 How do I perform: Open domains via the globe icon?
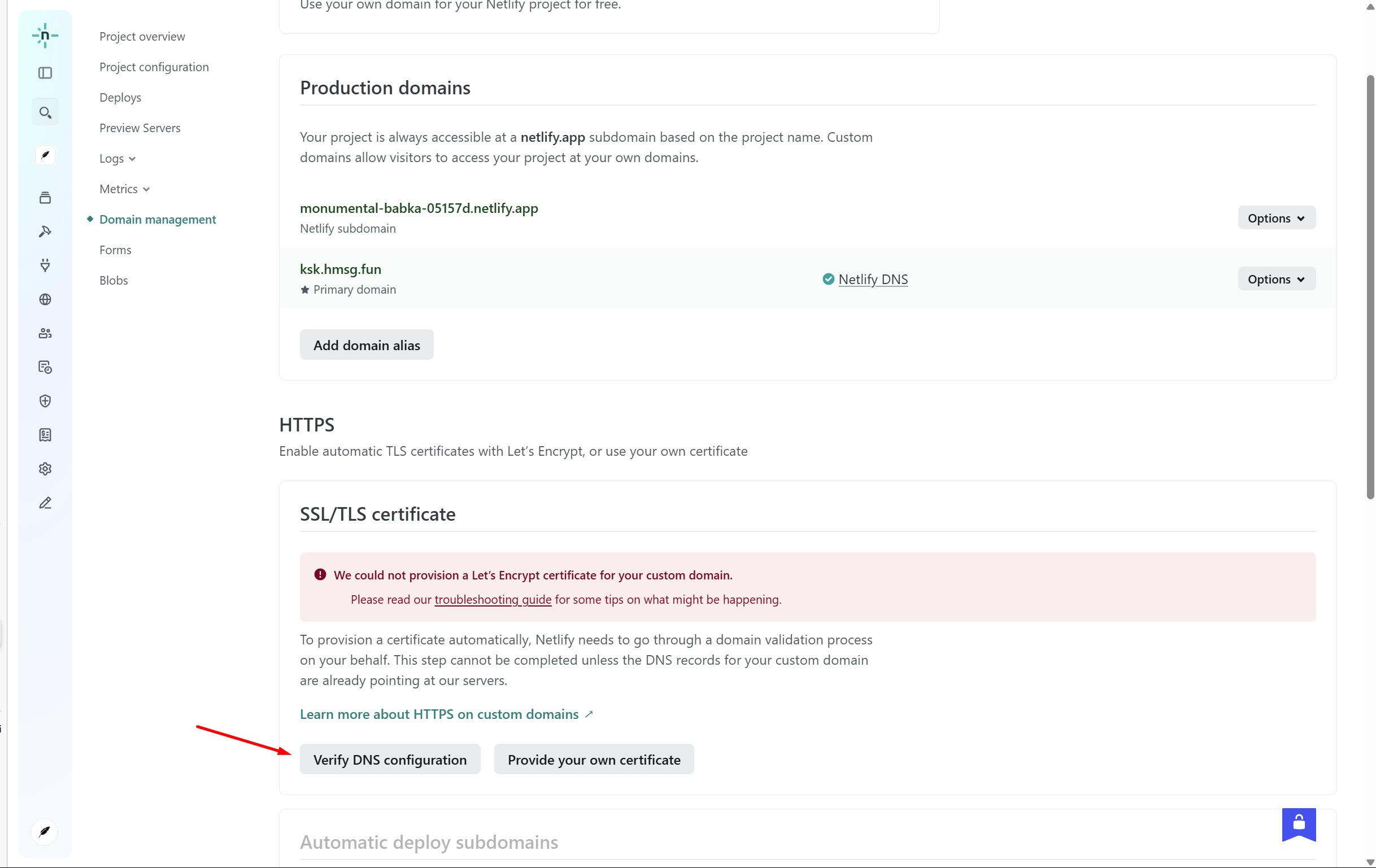45,299
